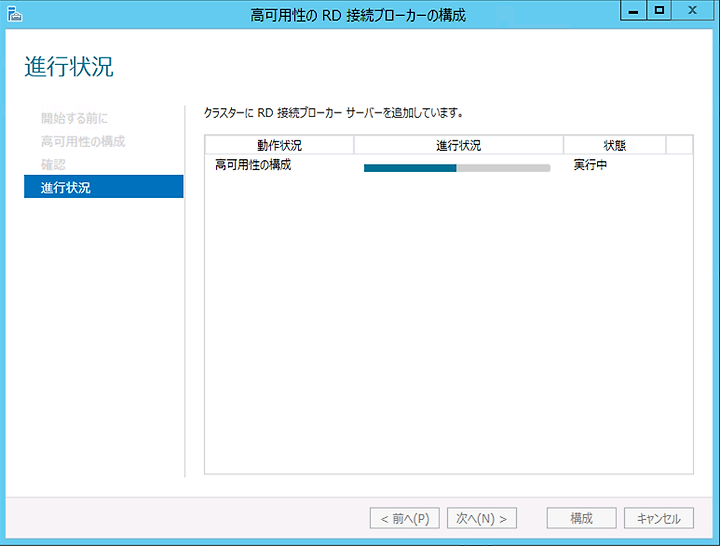Close the wizard window

692,11
